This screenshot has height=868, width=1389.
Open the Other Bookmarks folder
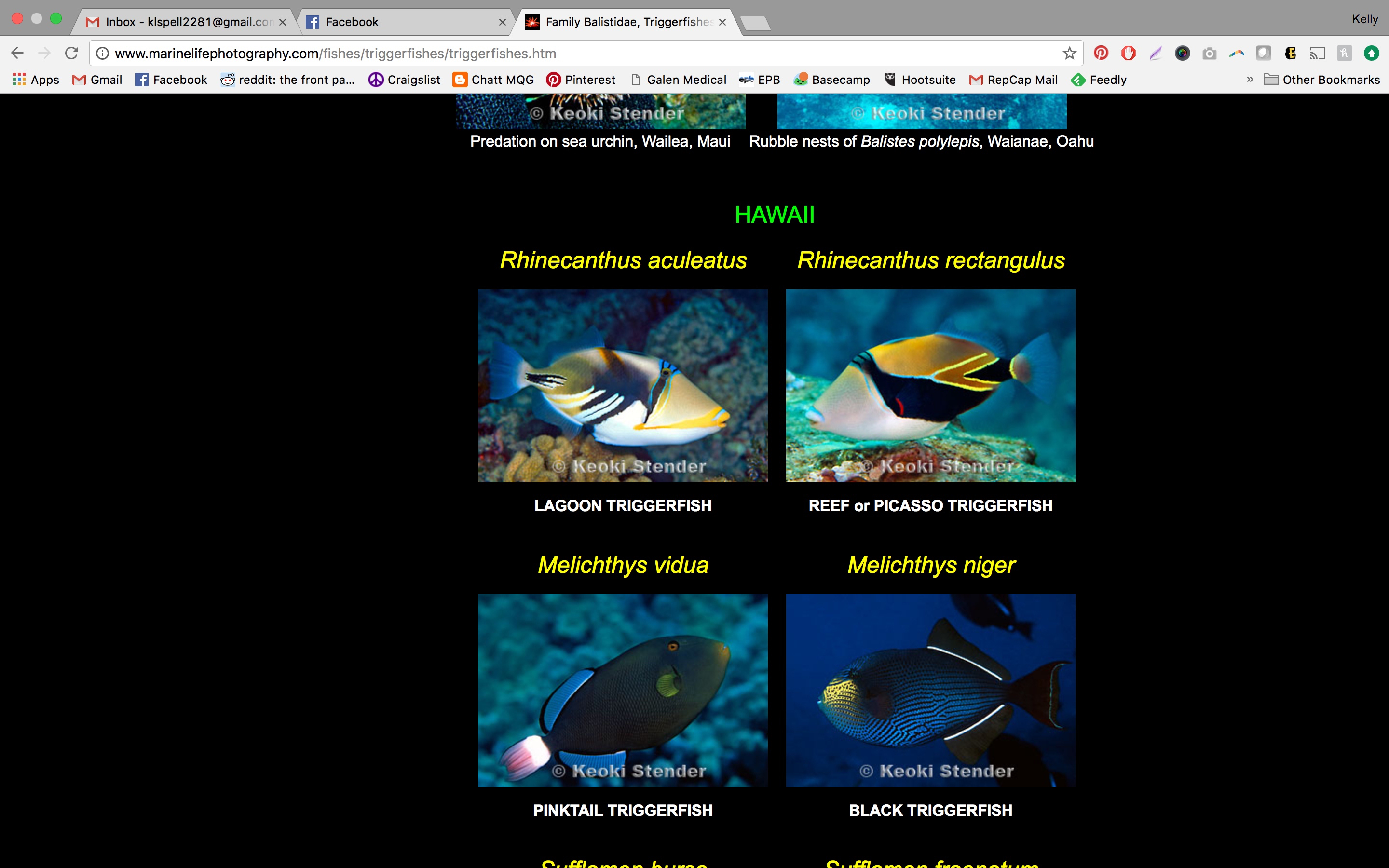[1322, 80]
